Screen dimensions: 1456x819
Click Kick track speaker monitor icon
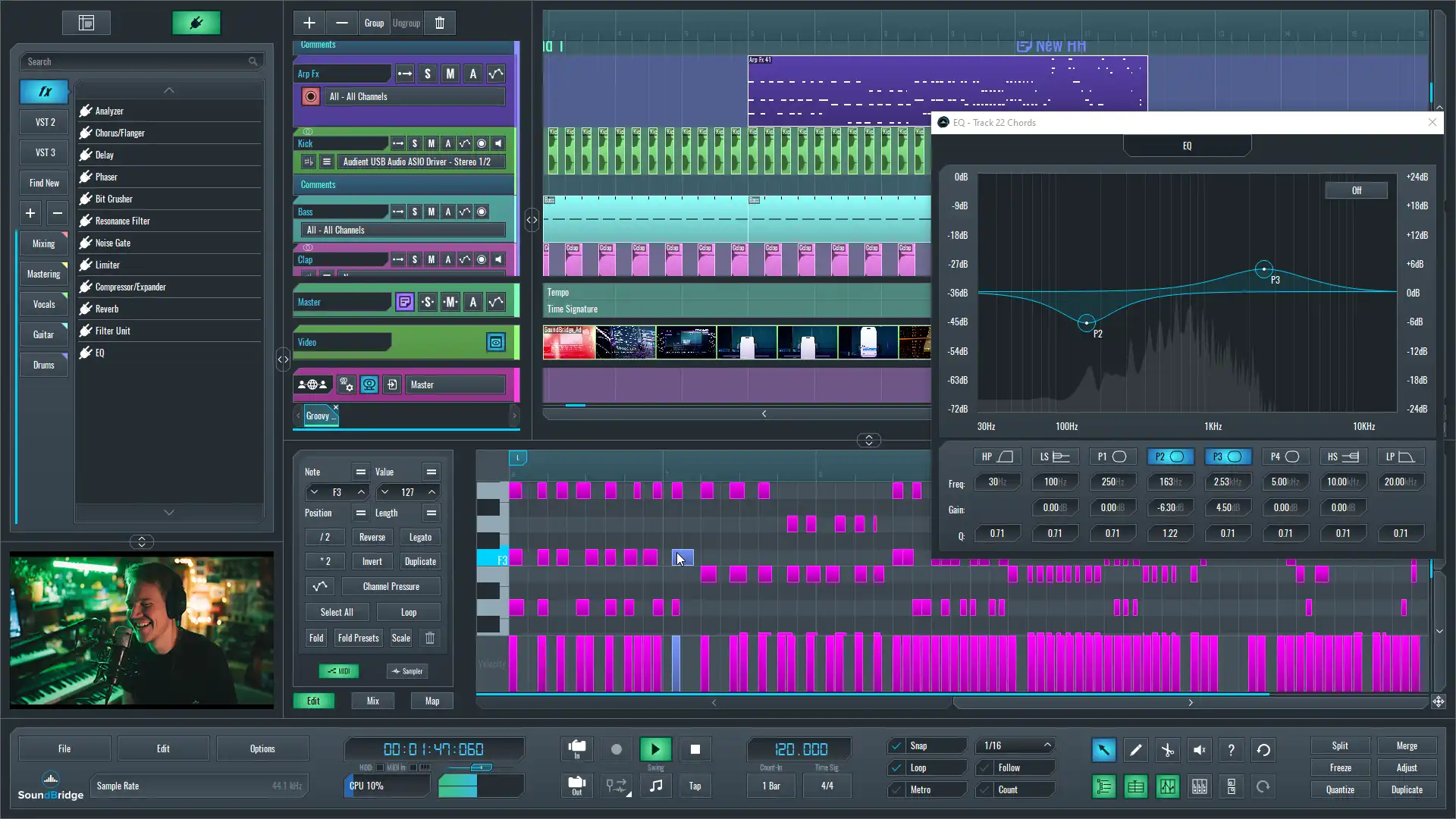(498, 143)
